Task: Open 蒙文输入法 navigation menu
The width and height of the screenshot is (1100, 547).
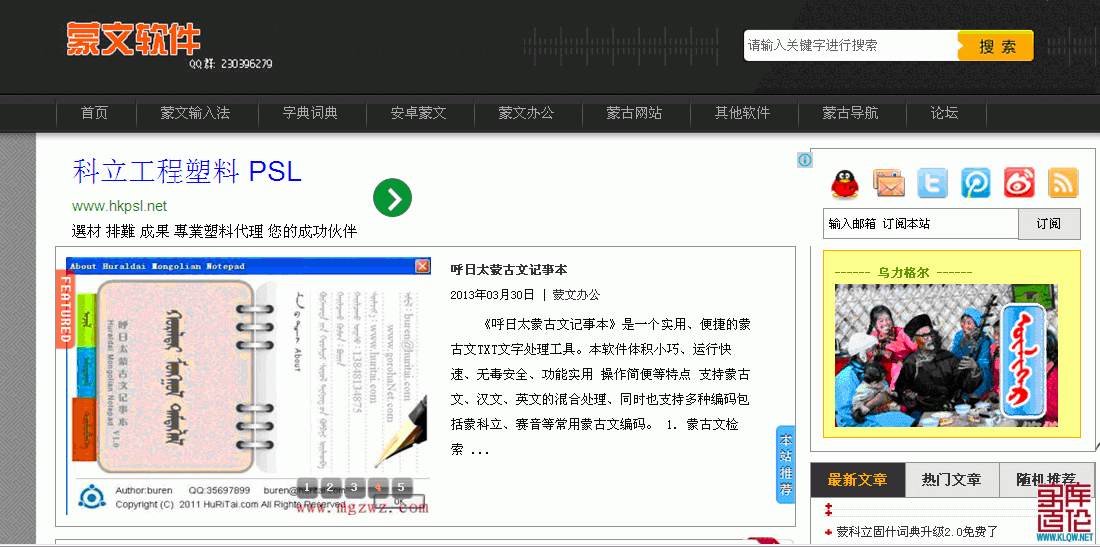Action: point(195,113)
